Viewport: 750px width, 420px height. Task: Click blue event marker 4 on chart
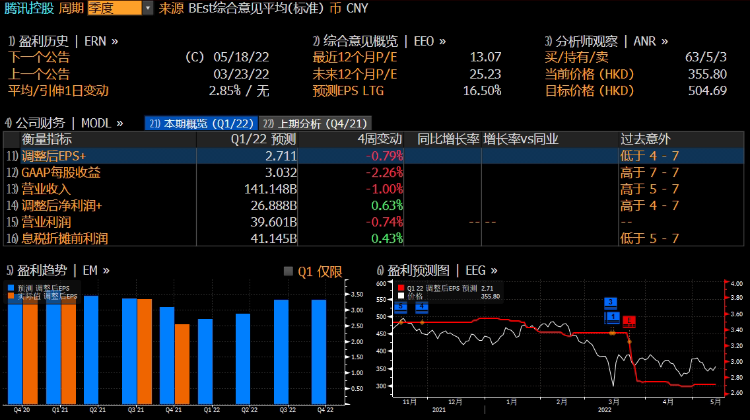(421, 307)
